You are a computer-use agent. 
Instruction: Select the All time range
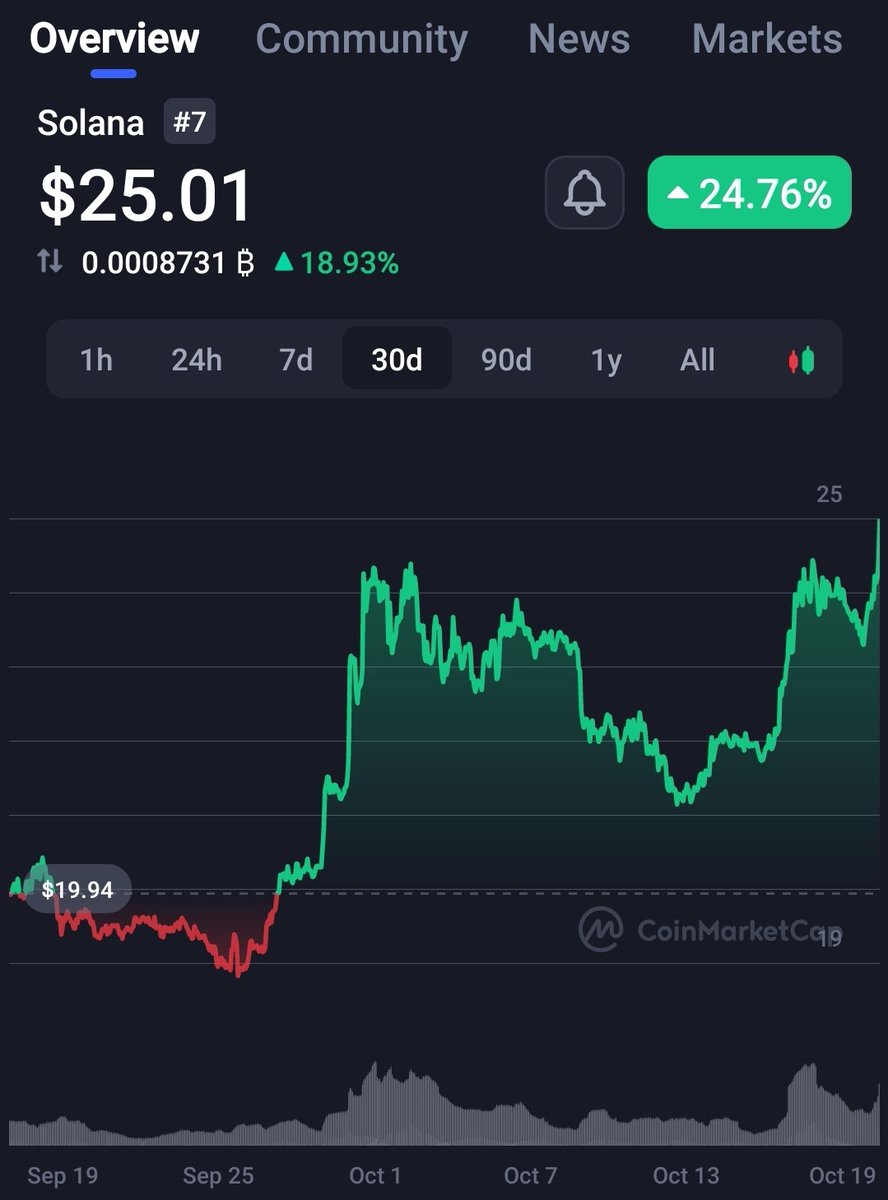pos(697,360)
